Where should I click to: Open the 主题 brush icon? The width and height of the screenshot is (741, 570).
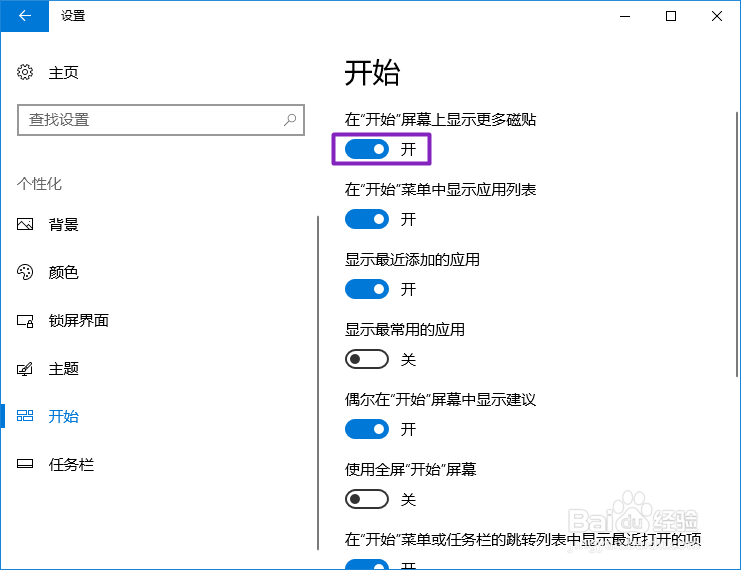point(25,369)
